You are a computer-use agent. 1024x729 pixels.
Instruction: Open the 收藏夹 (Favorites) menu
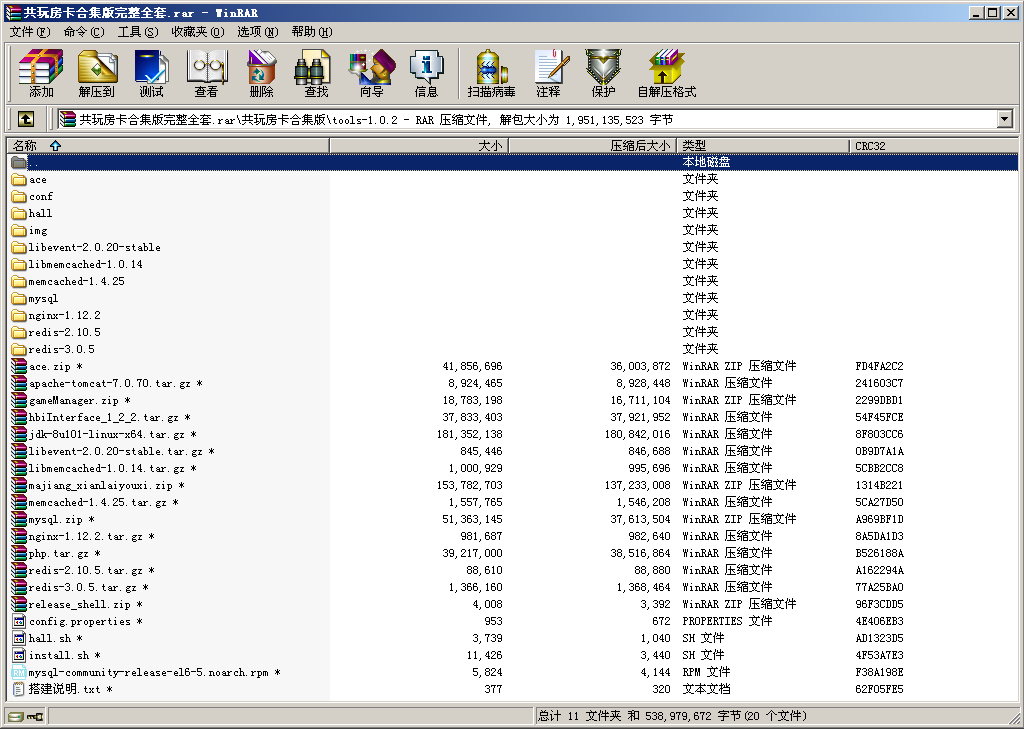pos(197,32)
